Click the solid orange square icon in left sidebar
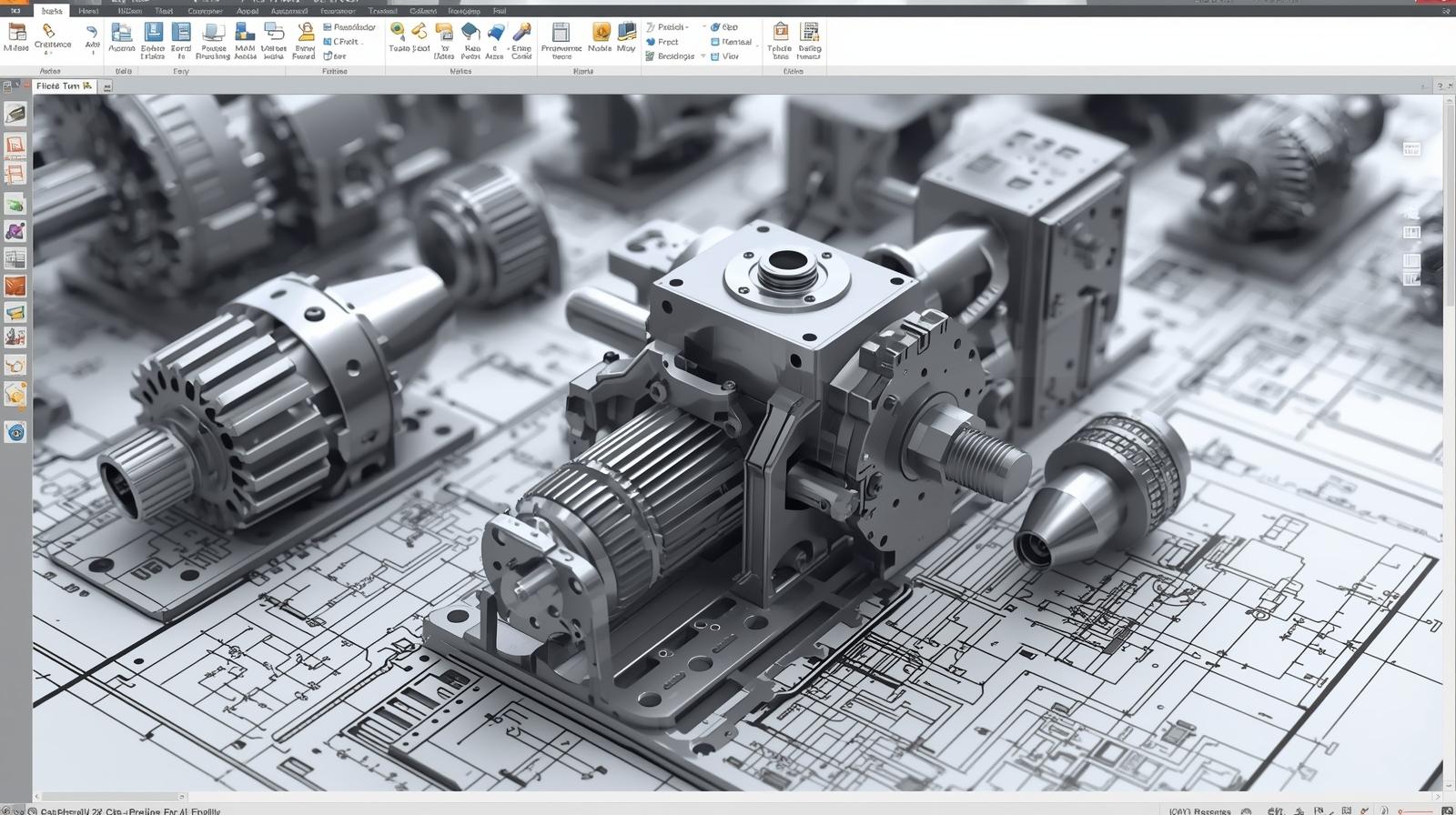1456x815 pixels. [x=15, y=287]
